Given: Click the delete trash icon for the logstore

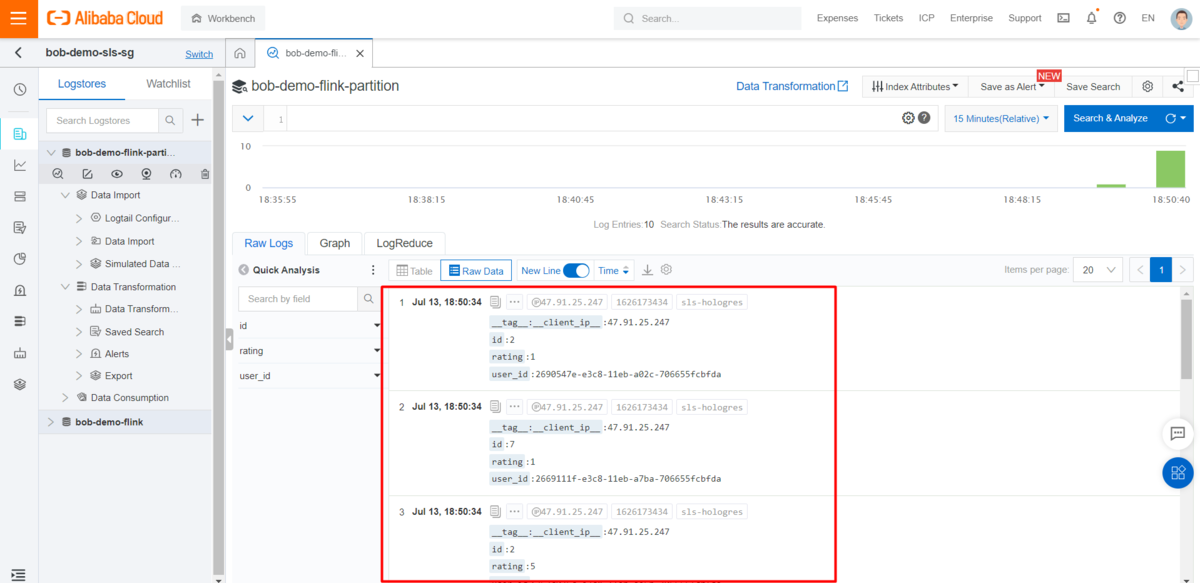Looking at the screenshot, I should 205,174.
